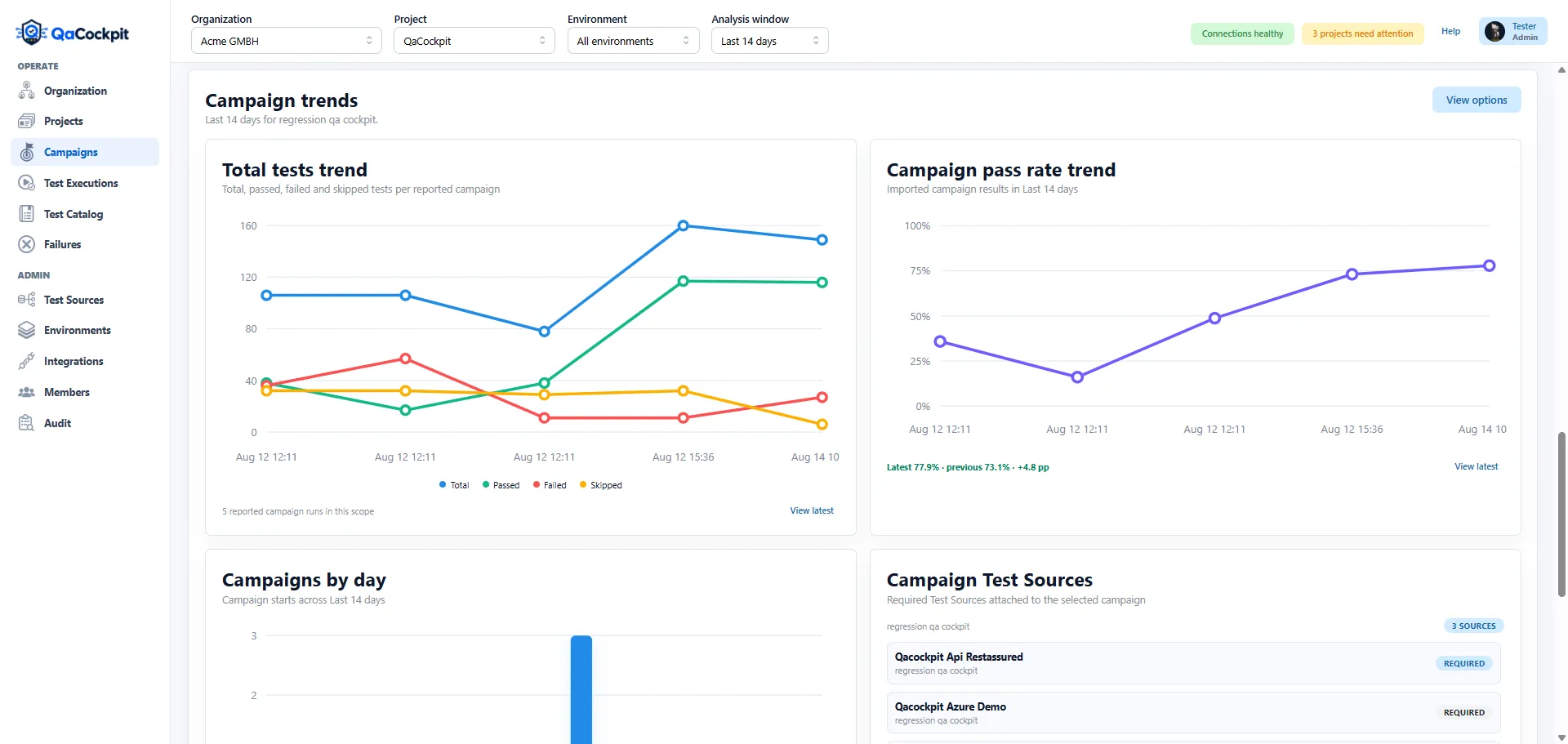Image resolution: width=1568 pixels, height=744 pixels.
Task: Click the View options button
Action: (1477, 100)
